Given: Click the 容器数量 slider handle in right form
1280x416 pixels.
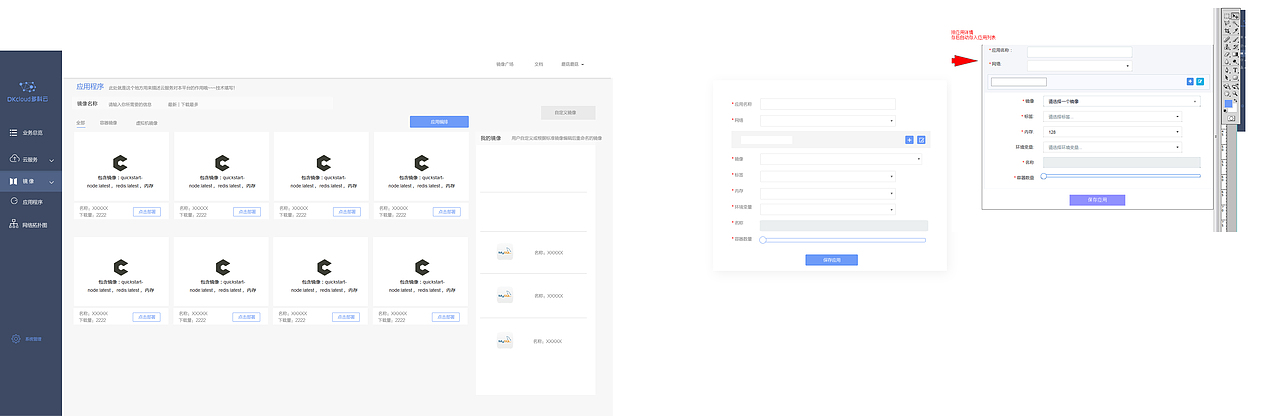Looking at the screenshot, I should click(1044, 176).
